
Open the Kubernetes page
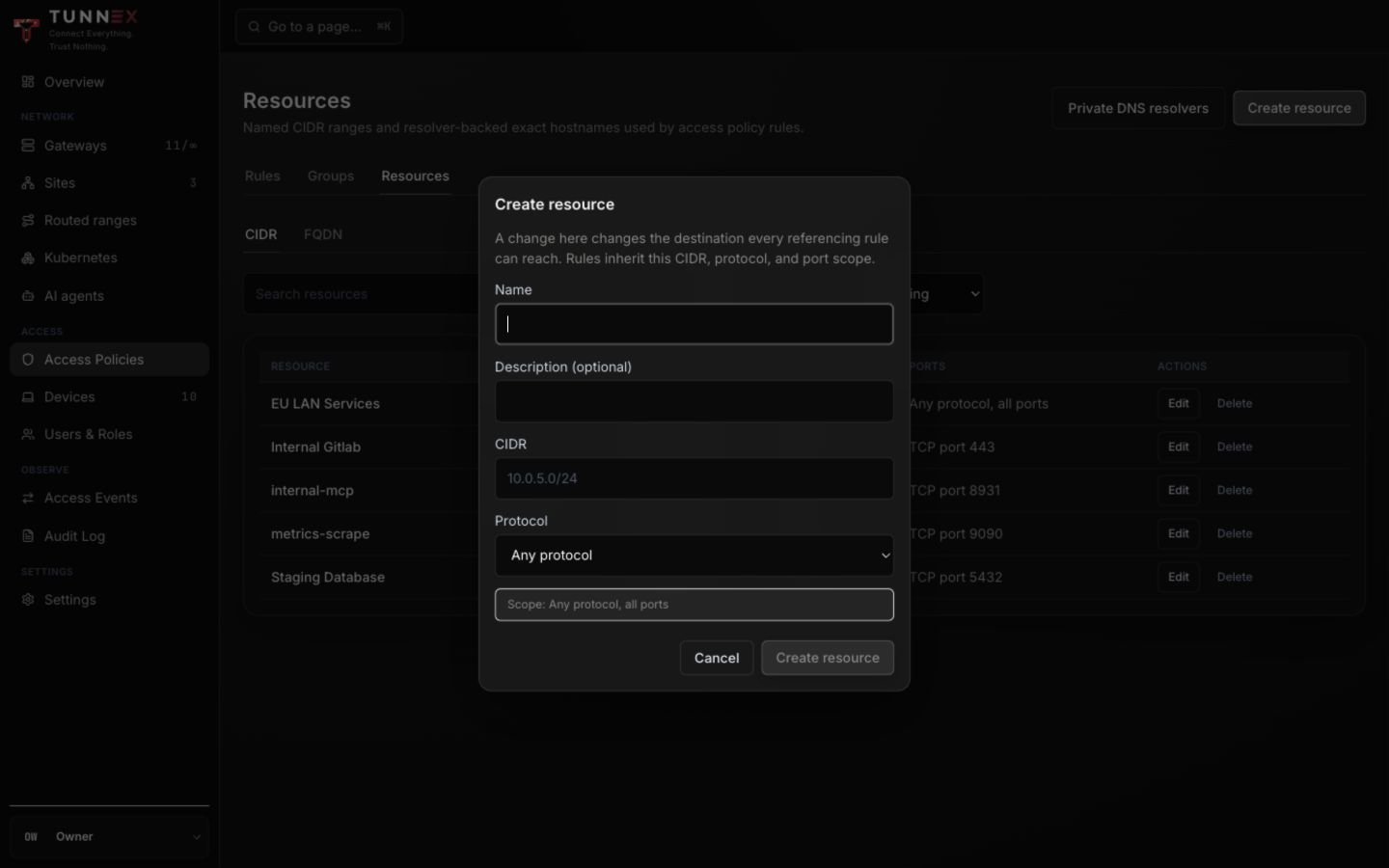(x=109, y=258)
